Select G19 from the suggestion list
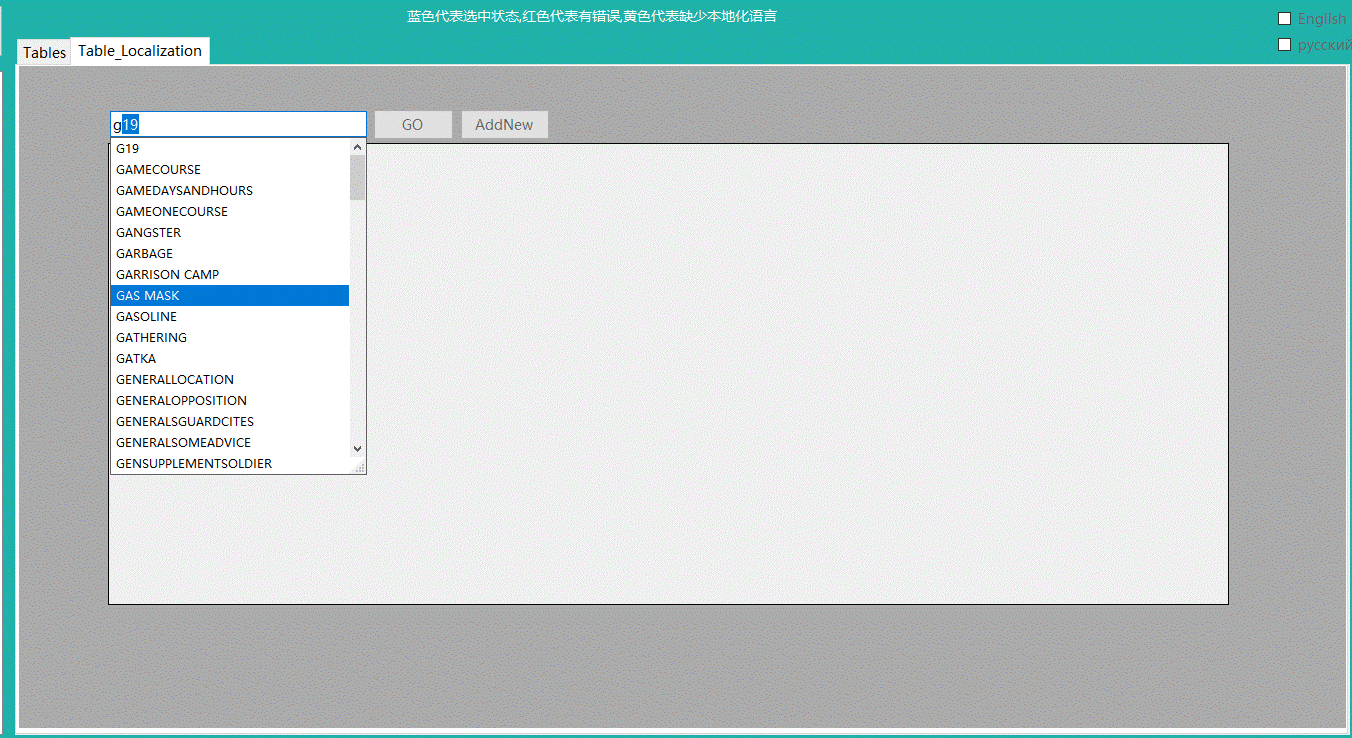The height and width of the screenshot is (738, 1352). (x=128, y=149)
